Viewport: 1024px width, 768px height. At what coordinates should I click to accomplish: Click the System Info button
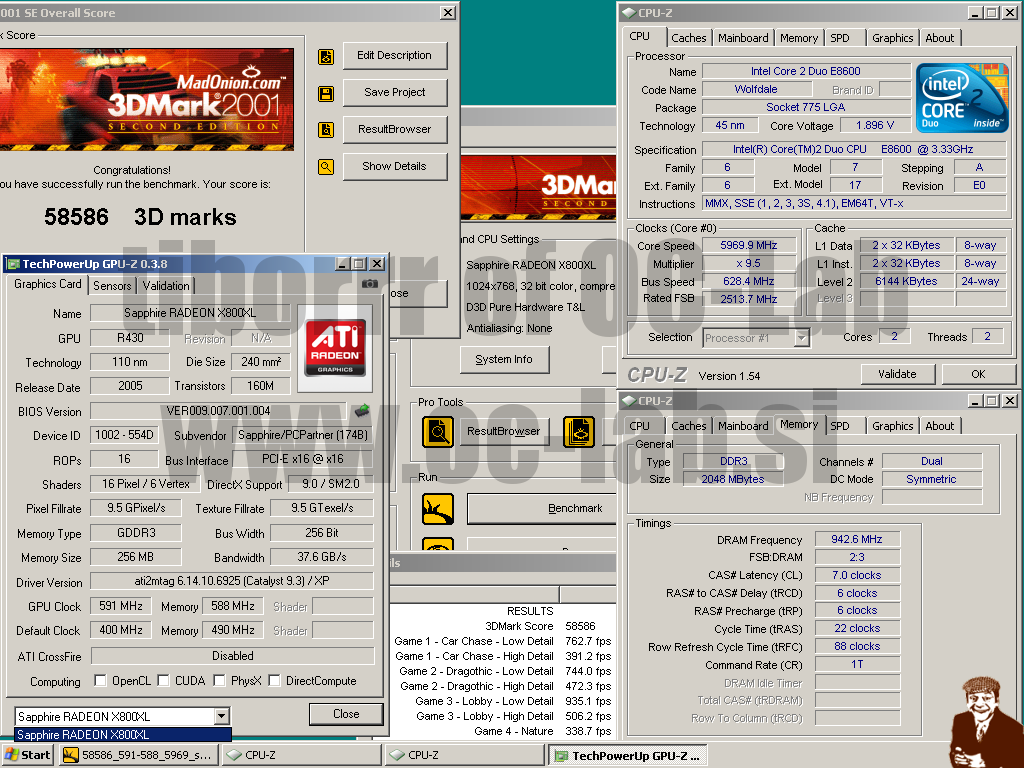(x=504, y=359)
